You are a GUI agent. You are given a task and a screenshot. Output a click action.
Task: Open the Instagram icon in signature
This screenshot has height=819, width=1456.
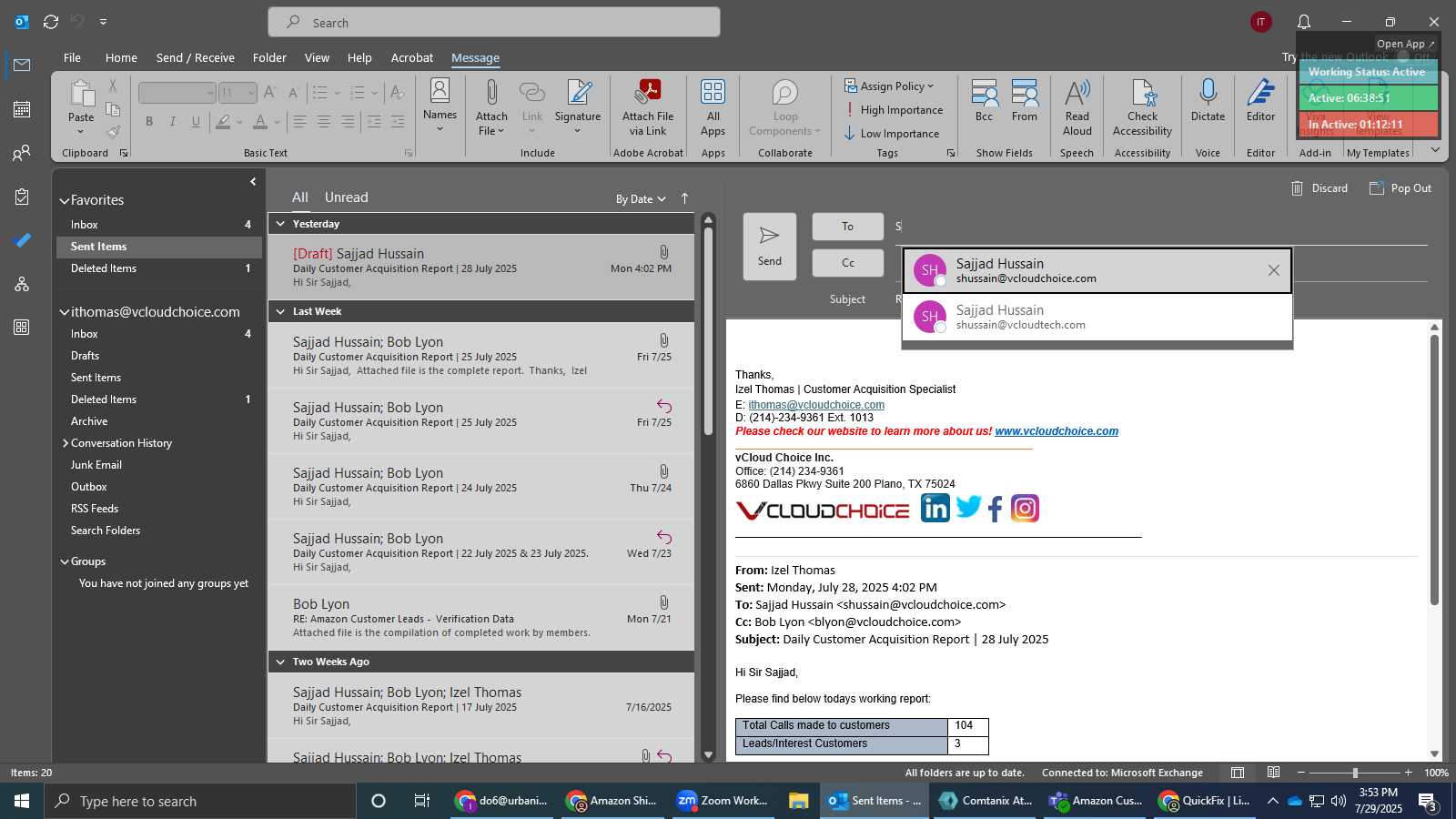coord(1025,508)
